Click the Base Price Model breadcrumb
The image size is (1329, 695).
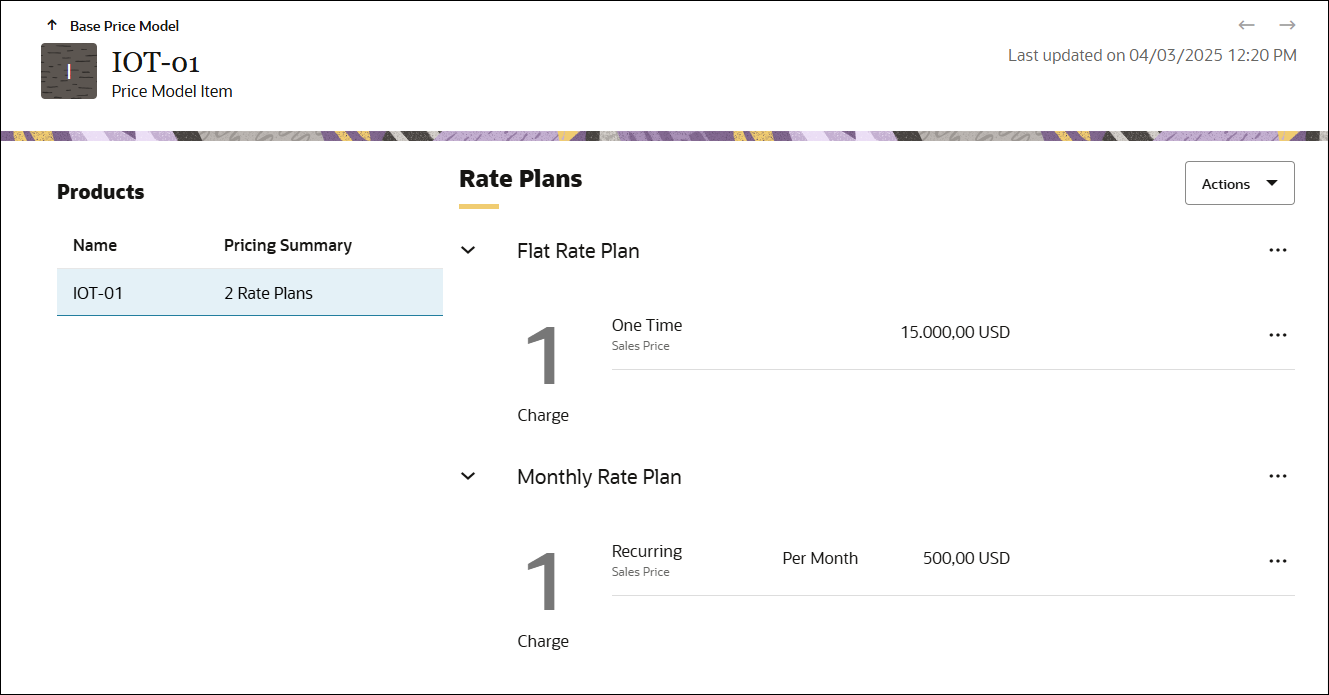point(122,25)
